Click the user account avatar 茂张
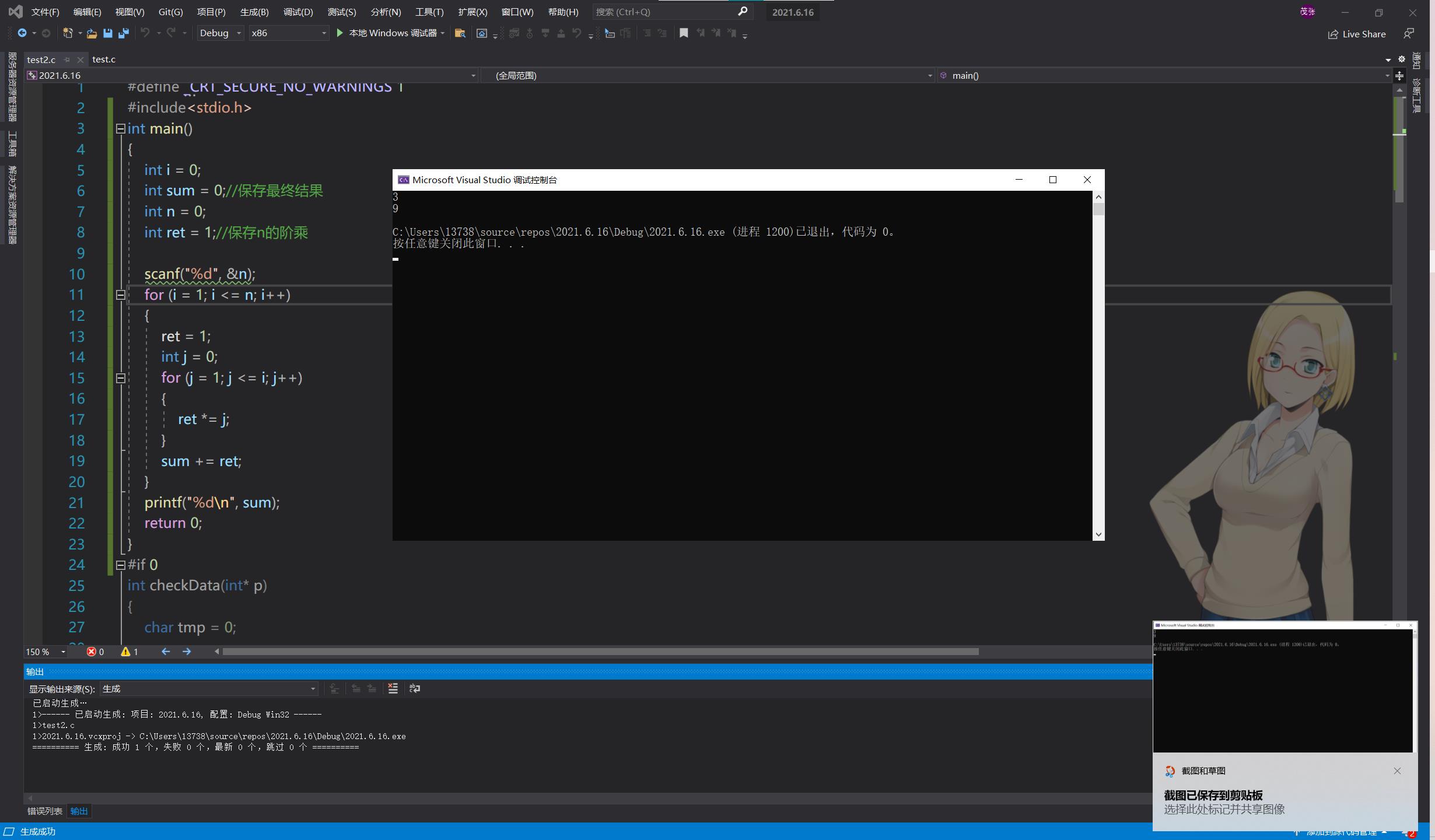 [x=1307, y=12]
